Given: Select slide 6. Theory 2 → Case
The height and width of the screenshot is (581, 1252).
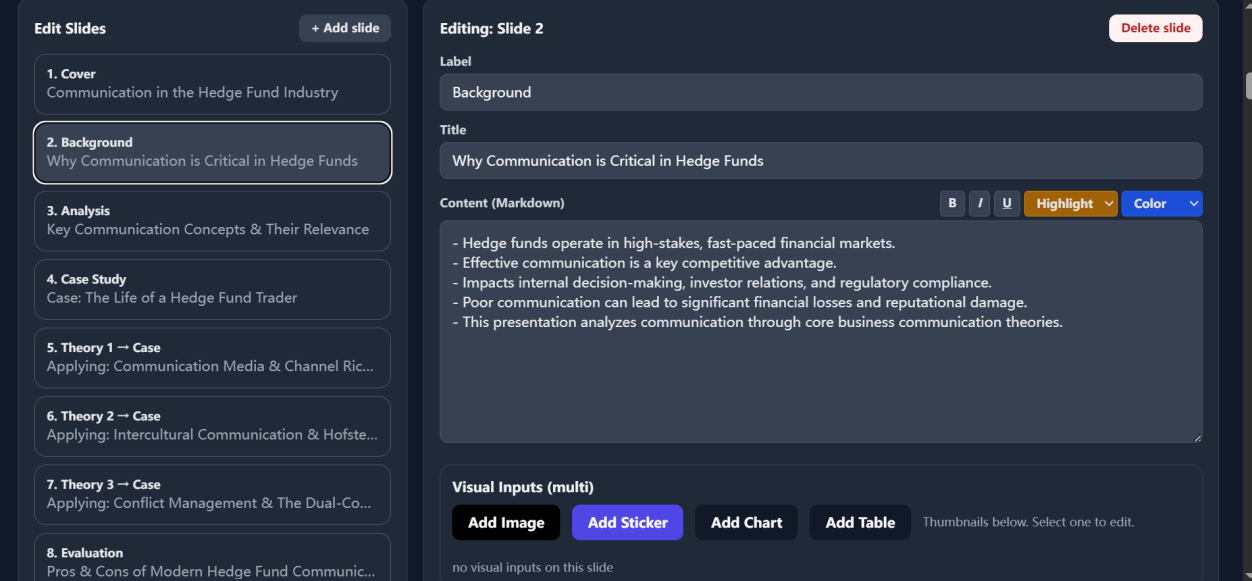Looking at the screenshot, I should click(x=212, y=426).
